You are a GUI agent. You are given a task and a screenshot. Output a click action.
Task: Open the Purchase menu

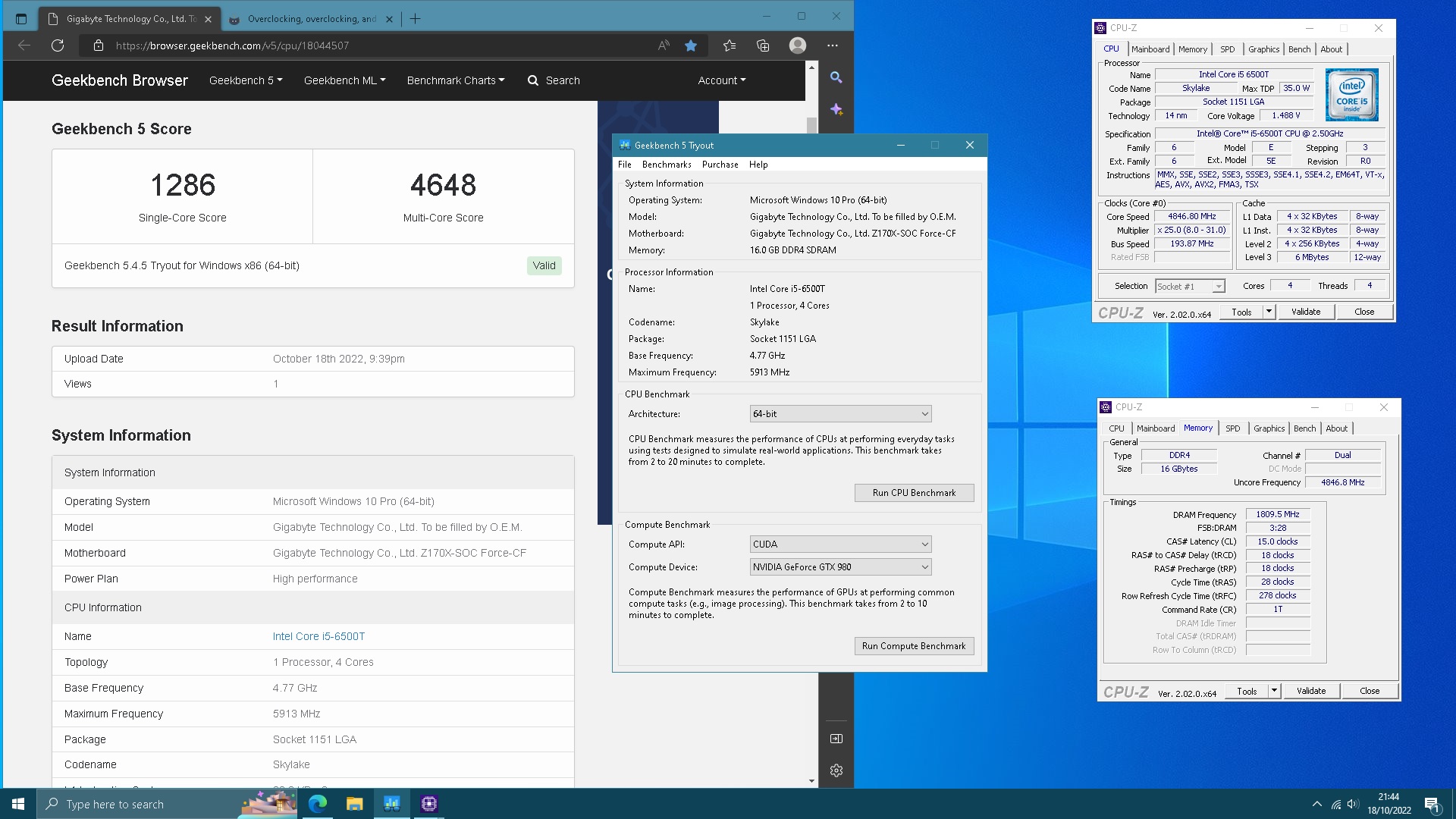click(720, 165)
